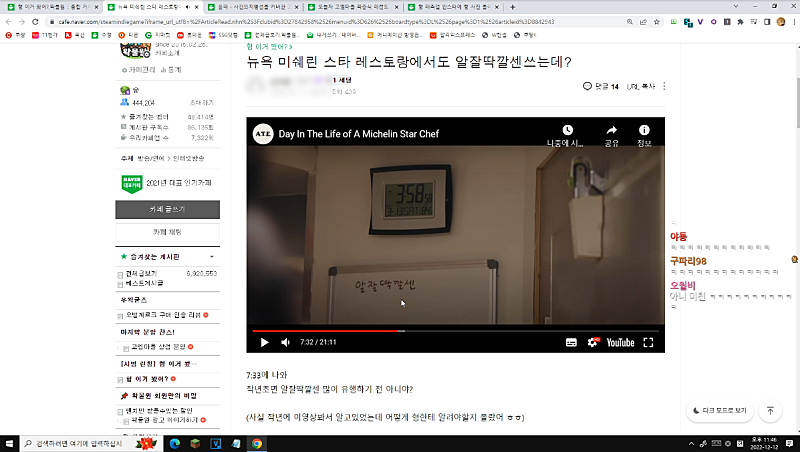
Task: Open article more-options three dots menu
Action: 664,86
